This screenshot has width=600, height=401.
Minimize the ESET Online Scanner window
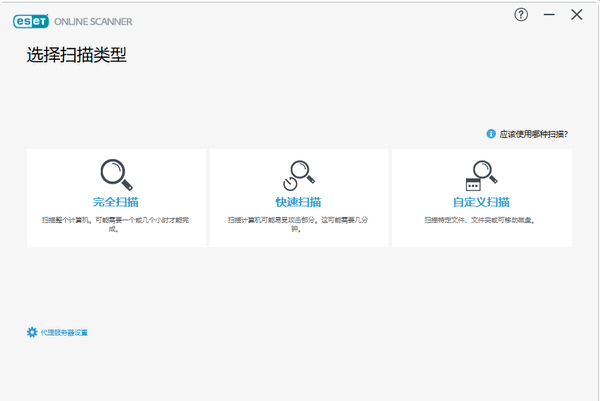[x=549, y=15]
